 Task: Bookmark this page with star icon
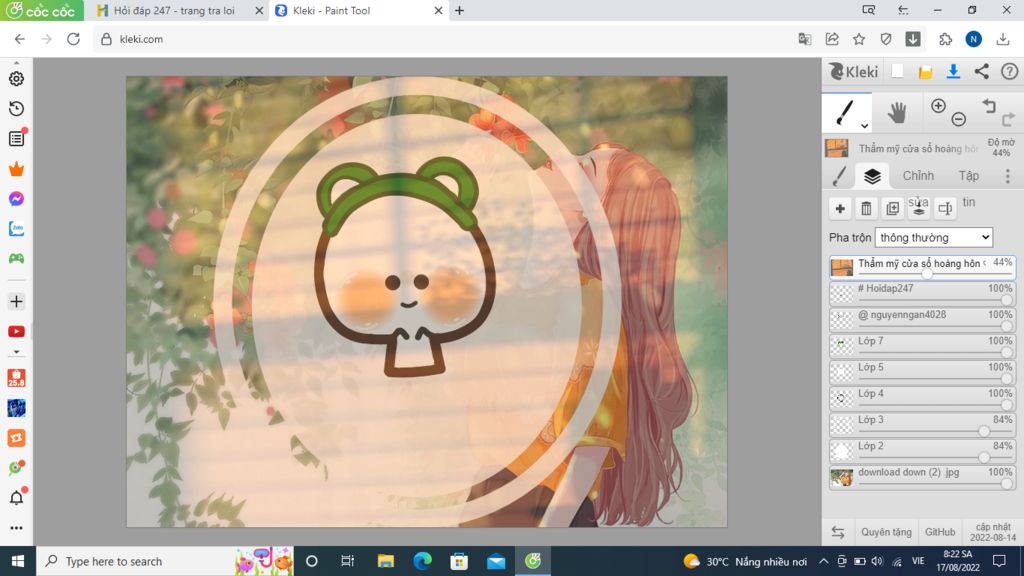click(x=859, y=39)
